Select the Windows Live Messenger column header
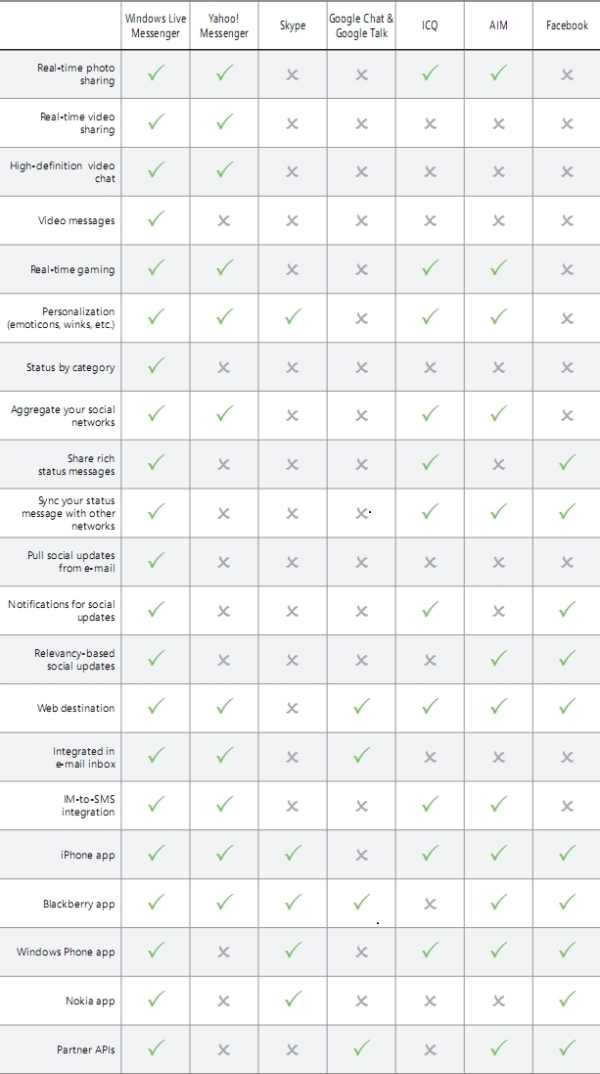 (155, 25)
